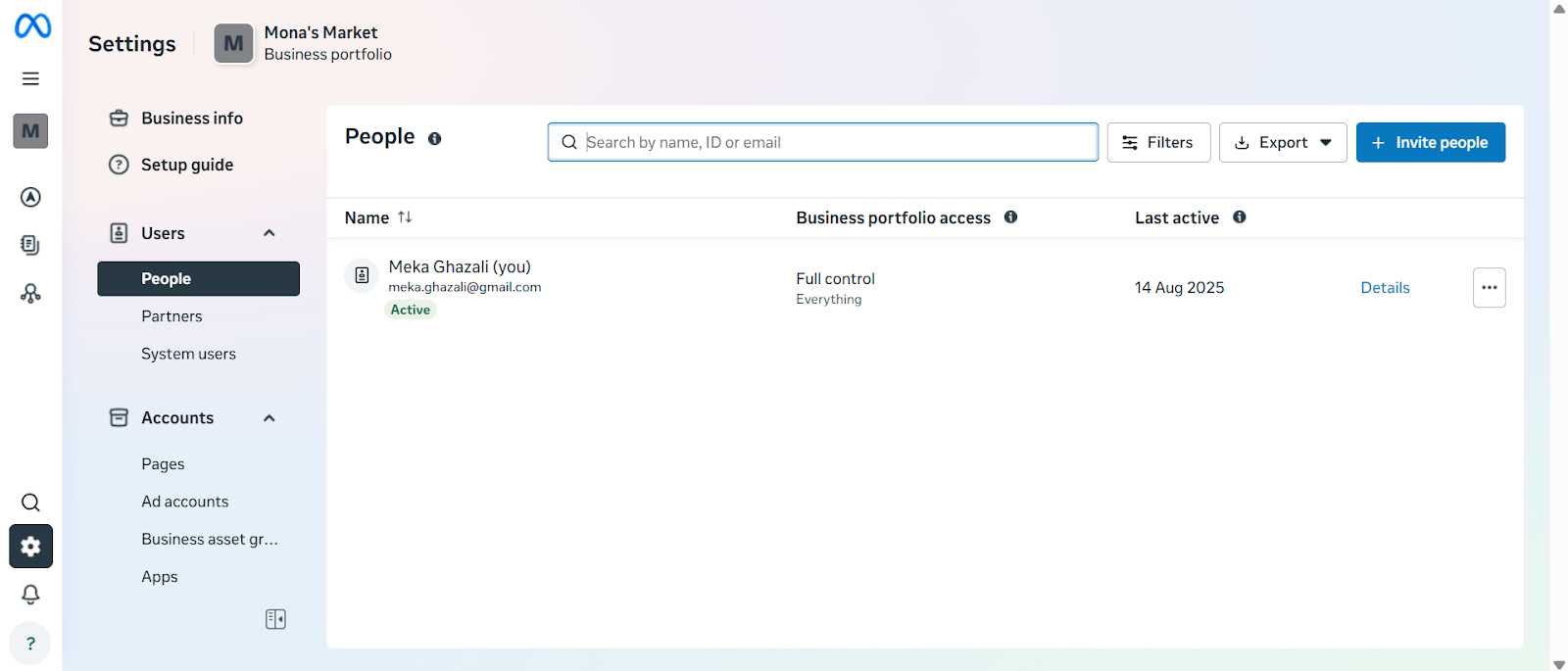The image size is (1568, 671).
Task: Open the notifications bell icon
Action: [31, 595]
